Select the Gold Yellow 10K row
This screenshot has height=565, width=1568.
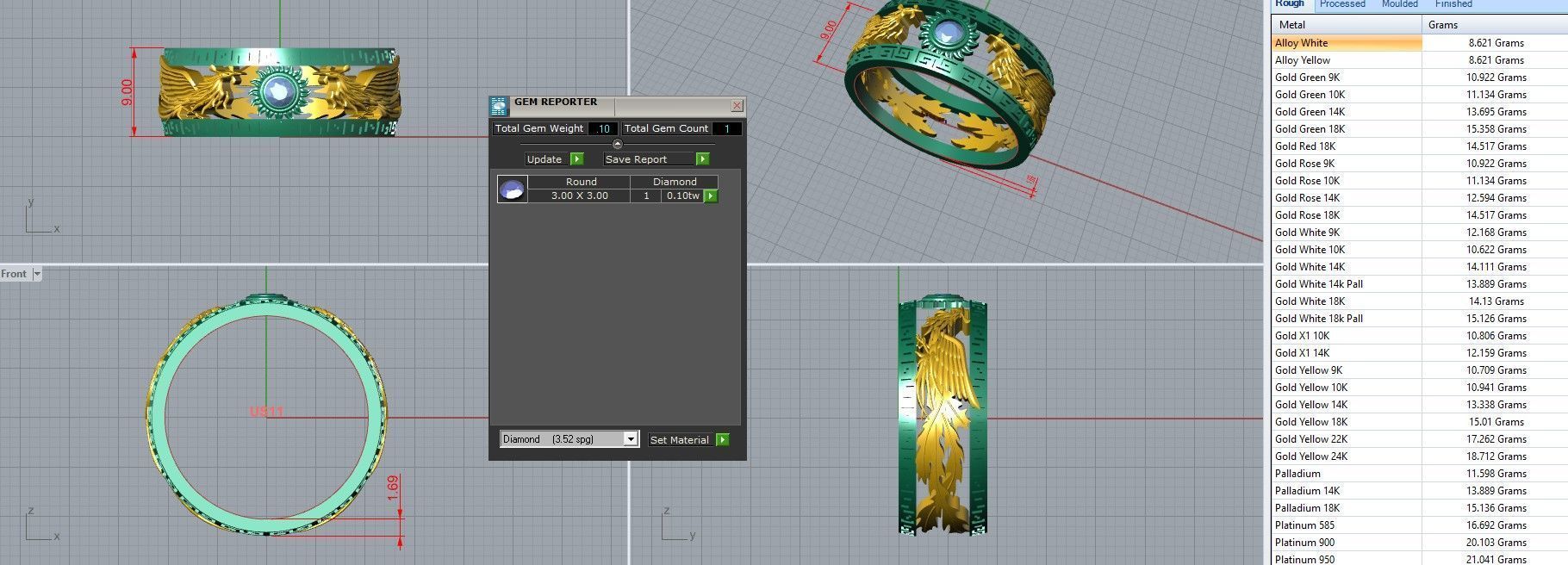pos(1420,388)
